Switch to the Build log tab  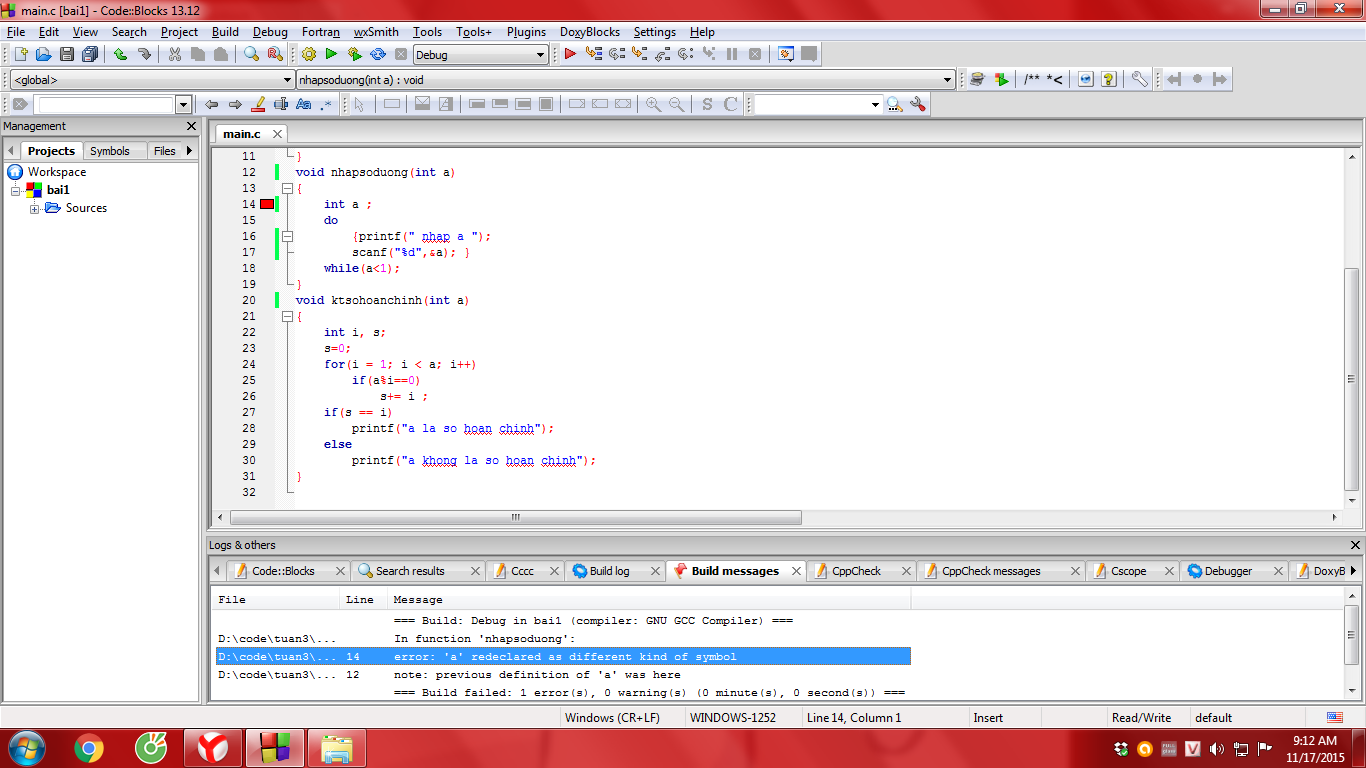608,571
